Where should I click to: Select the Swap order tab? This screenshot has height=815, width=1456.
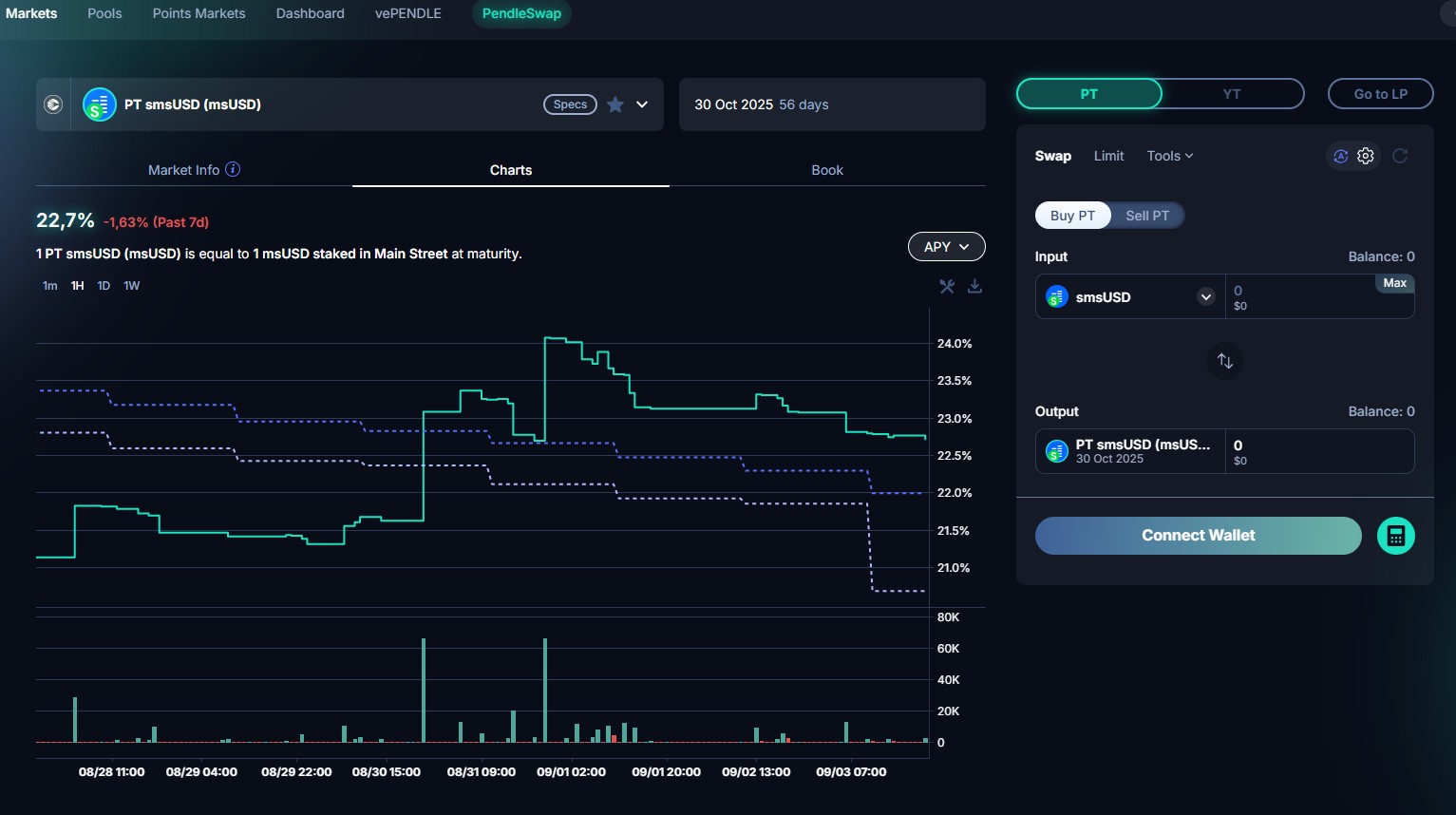tap(1053, 156)
